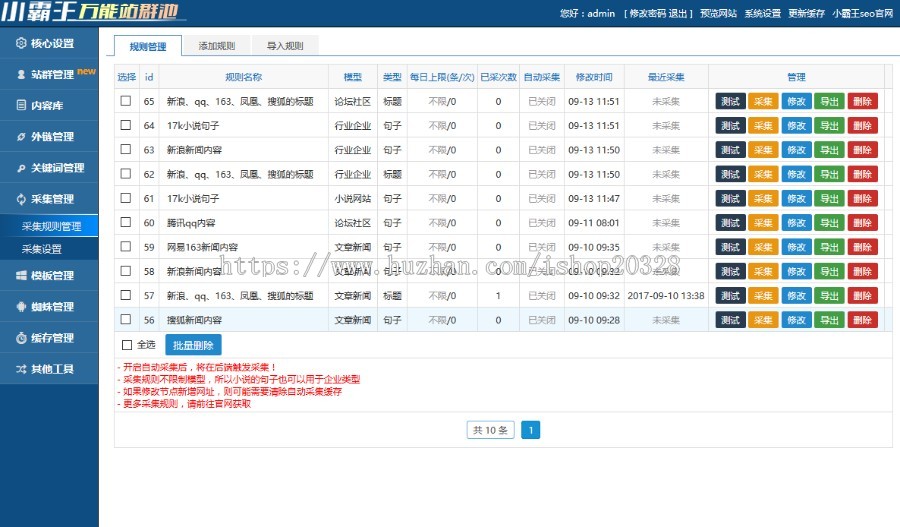
Task: Click the 修改密码 link in header
Action: point(647,13)
